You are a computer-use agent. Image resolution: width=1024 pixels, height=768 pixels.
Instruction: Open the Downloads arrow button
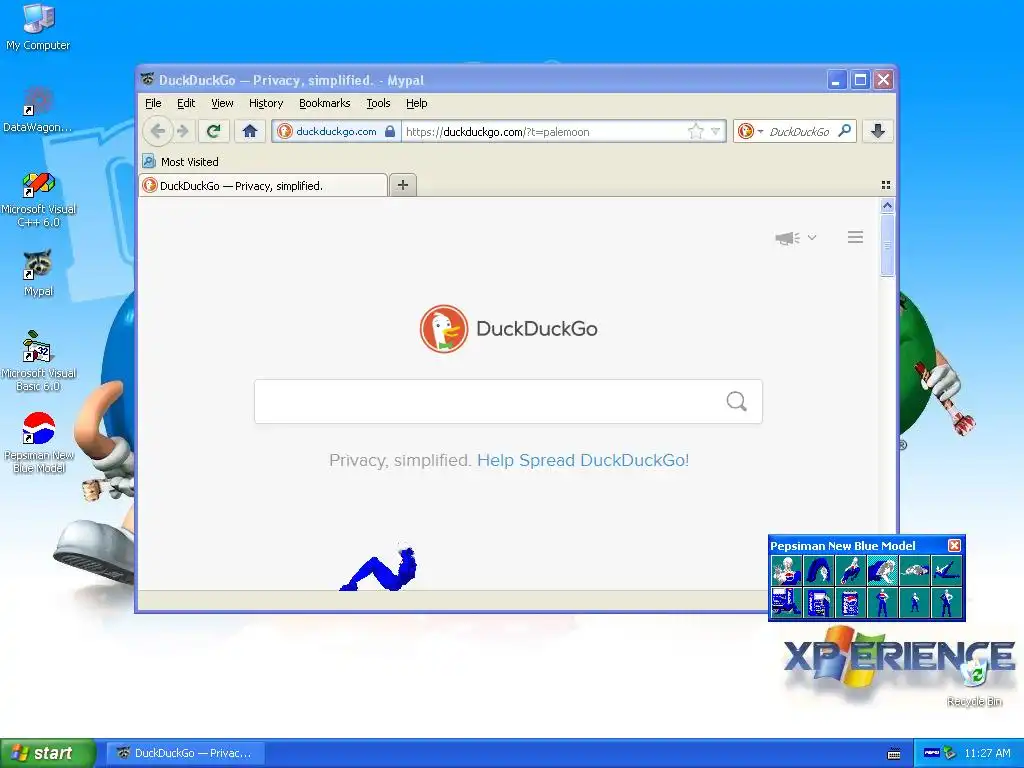(x=878, y=131)
